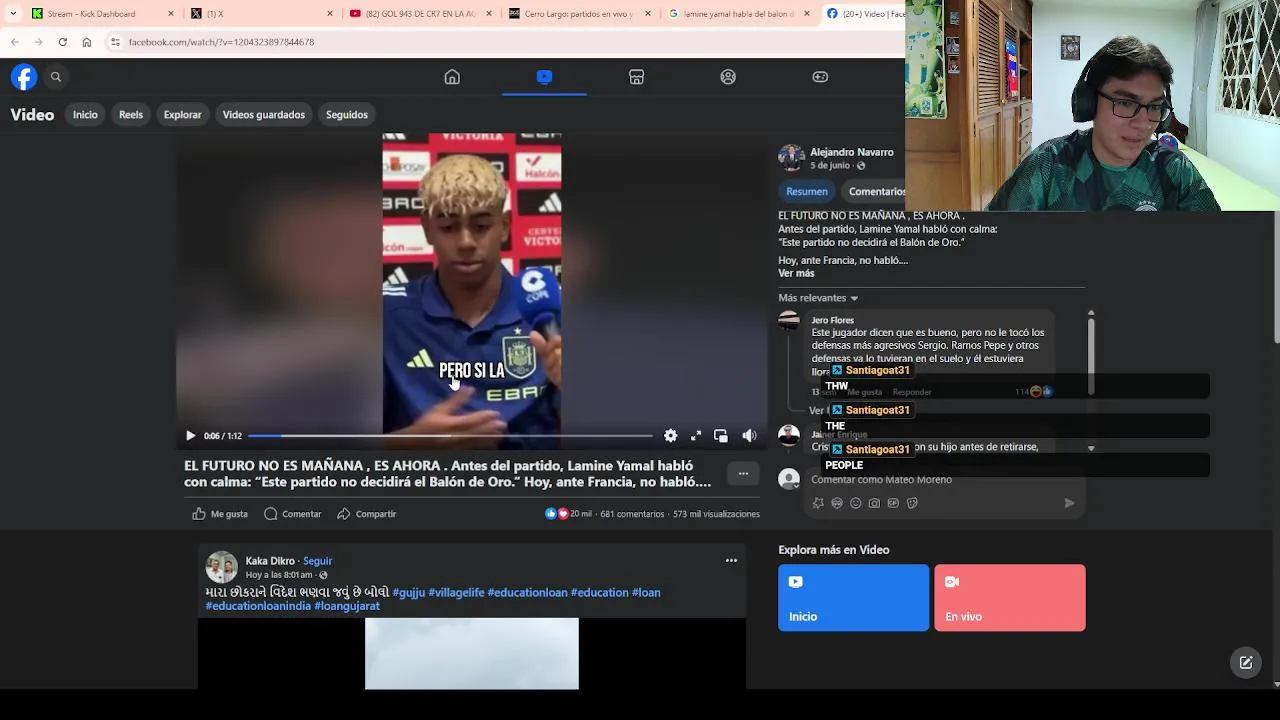Open three-dot menu on Kaka Dikro post
Viewport: 1280px width, 720px height.
click(x=731, y=561)
